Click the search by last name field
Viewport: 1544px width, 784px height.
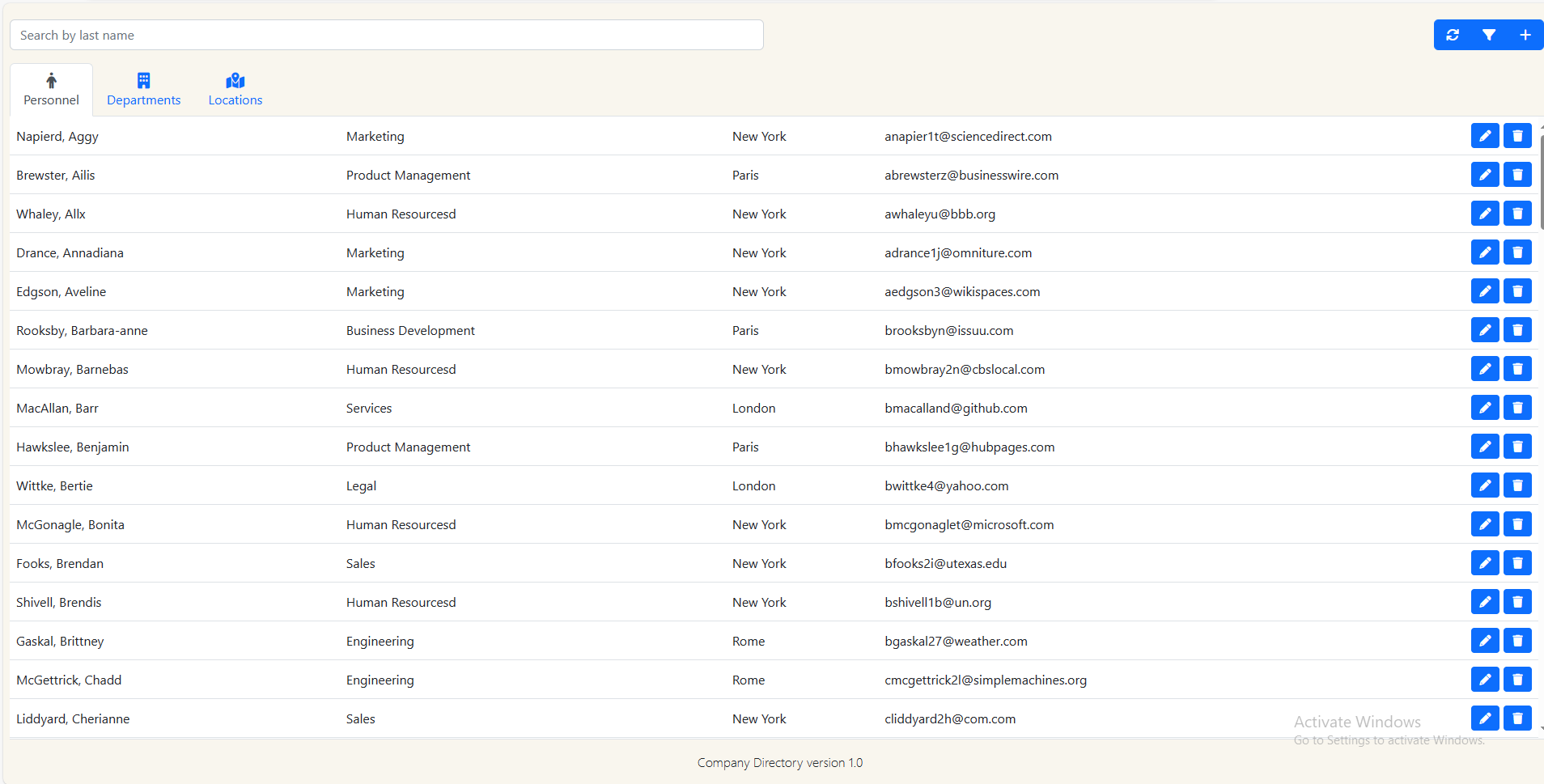[x=386, y=35]
